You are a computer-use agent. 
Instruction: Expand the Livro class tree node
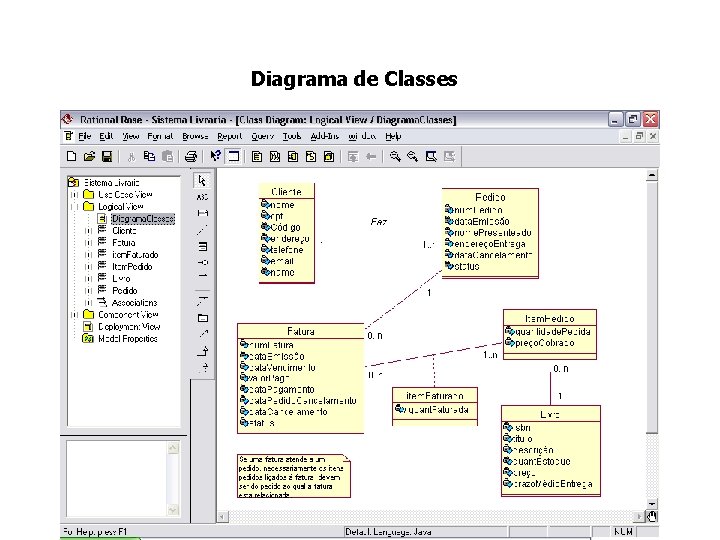coord(89,279)
